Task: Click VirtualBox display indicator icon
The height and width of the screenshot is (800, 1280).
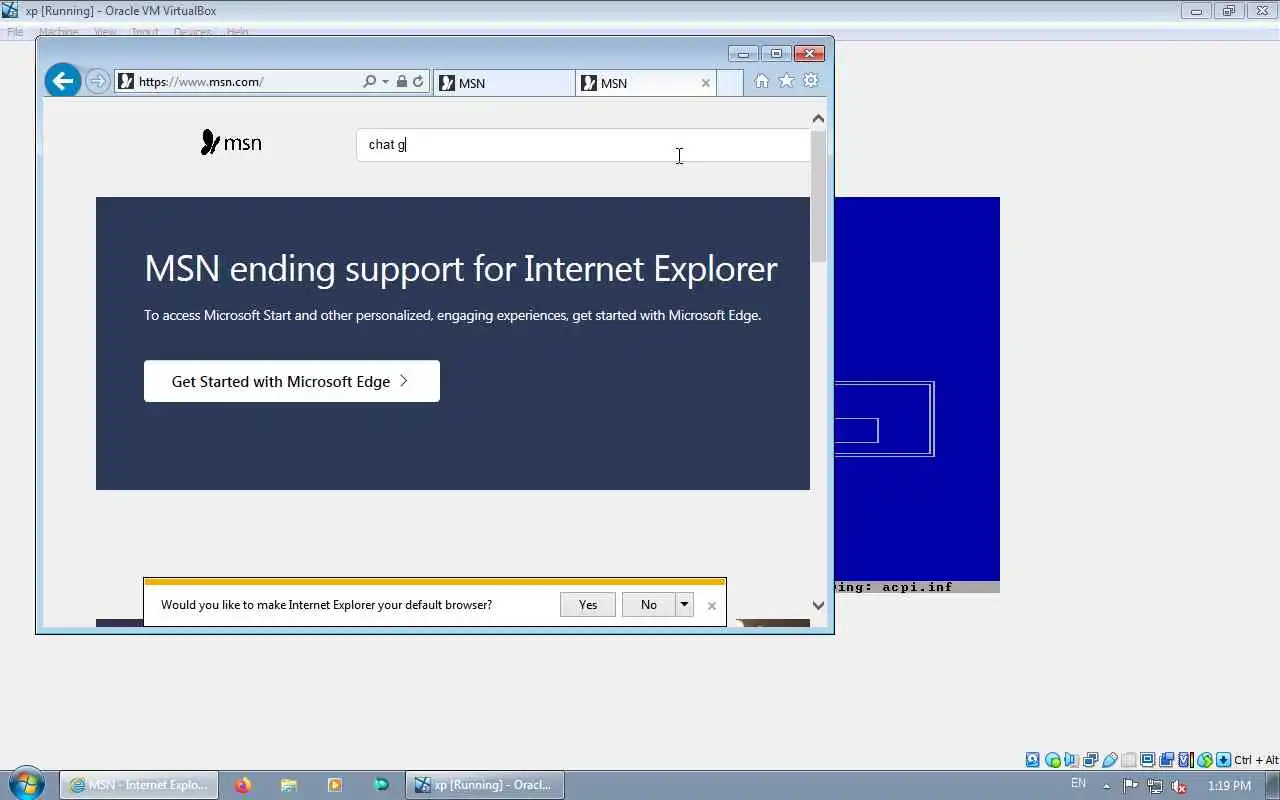Action: [x=1148, y=760]
